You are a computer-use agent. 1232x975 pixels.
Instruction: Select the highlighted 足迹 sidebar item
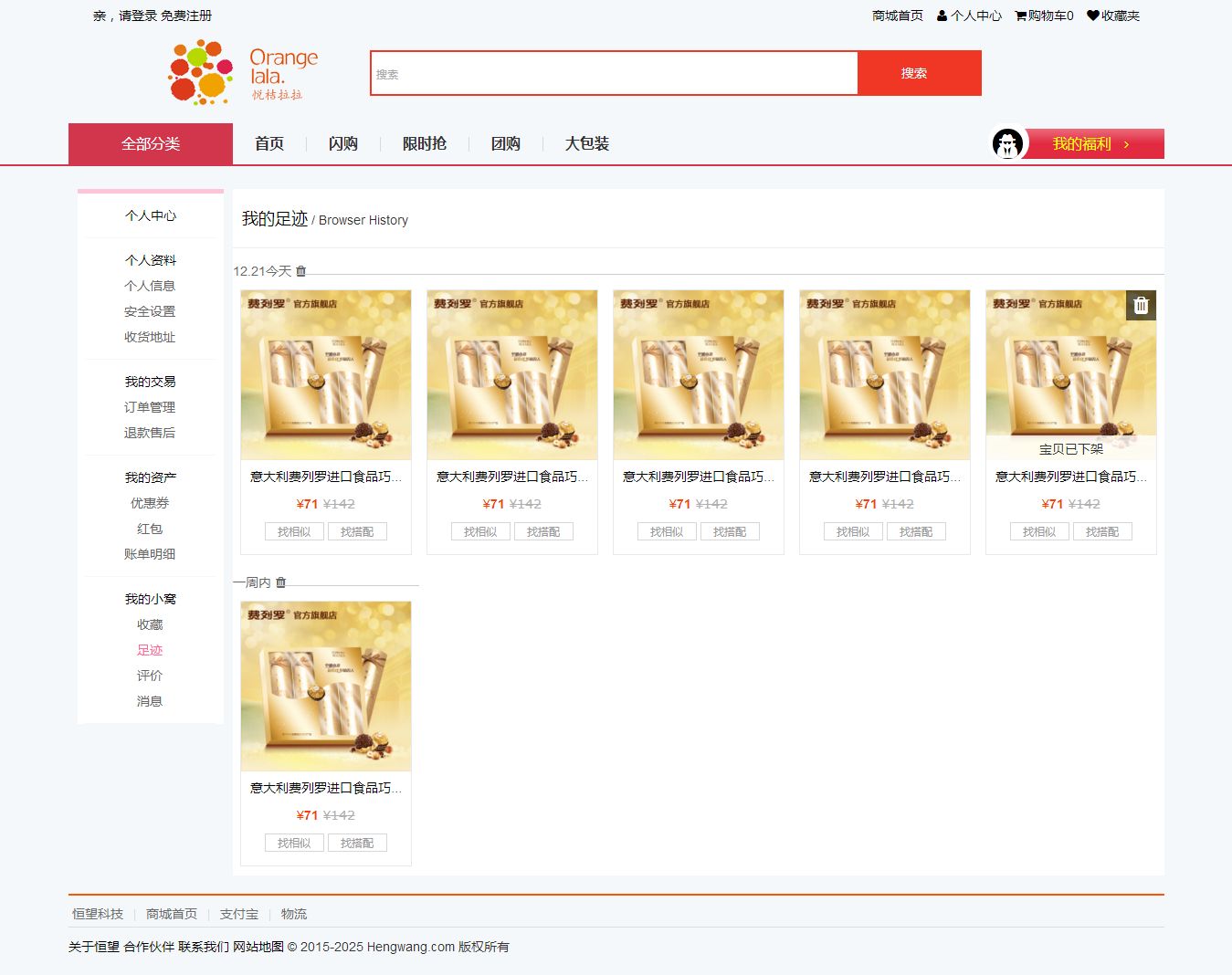click(150, 650)
